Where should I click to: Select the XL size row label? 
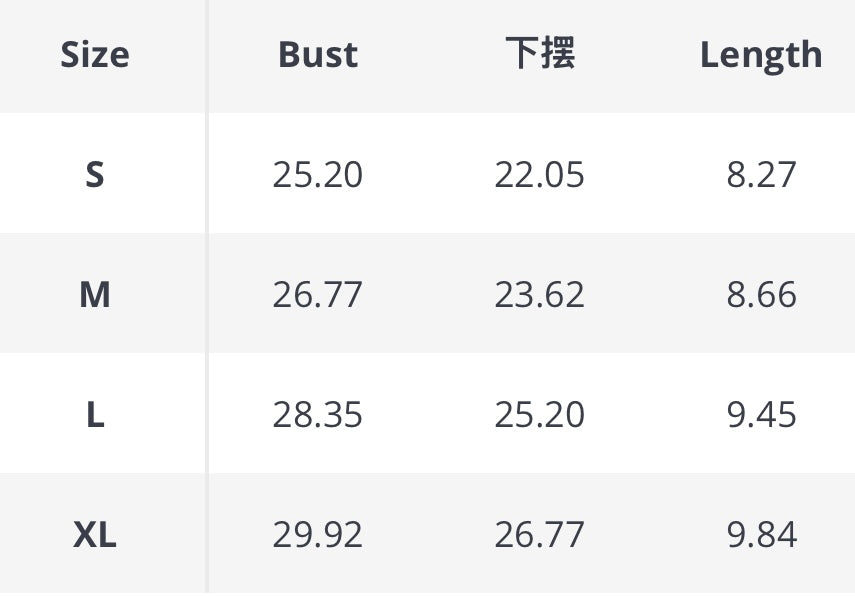point(95,535)
